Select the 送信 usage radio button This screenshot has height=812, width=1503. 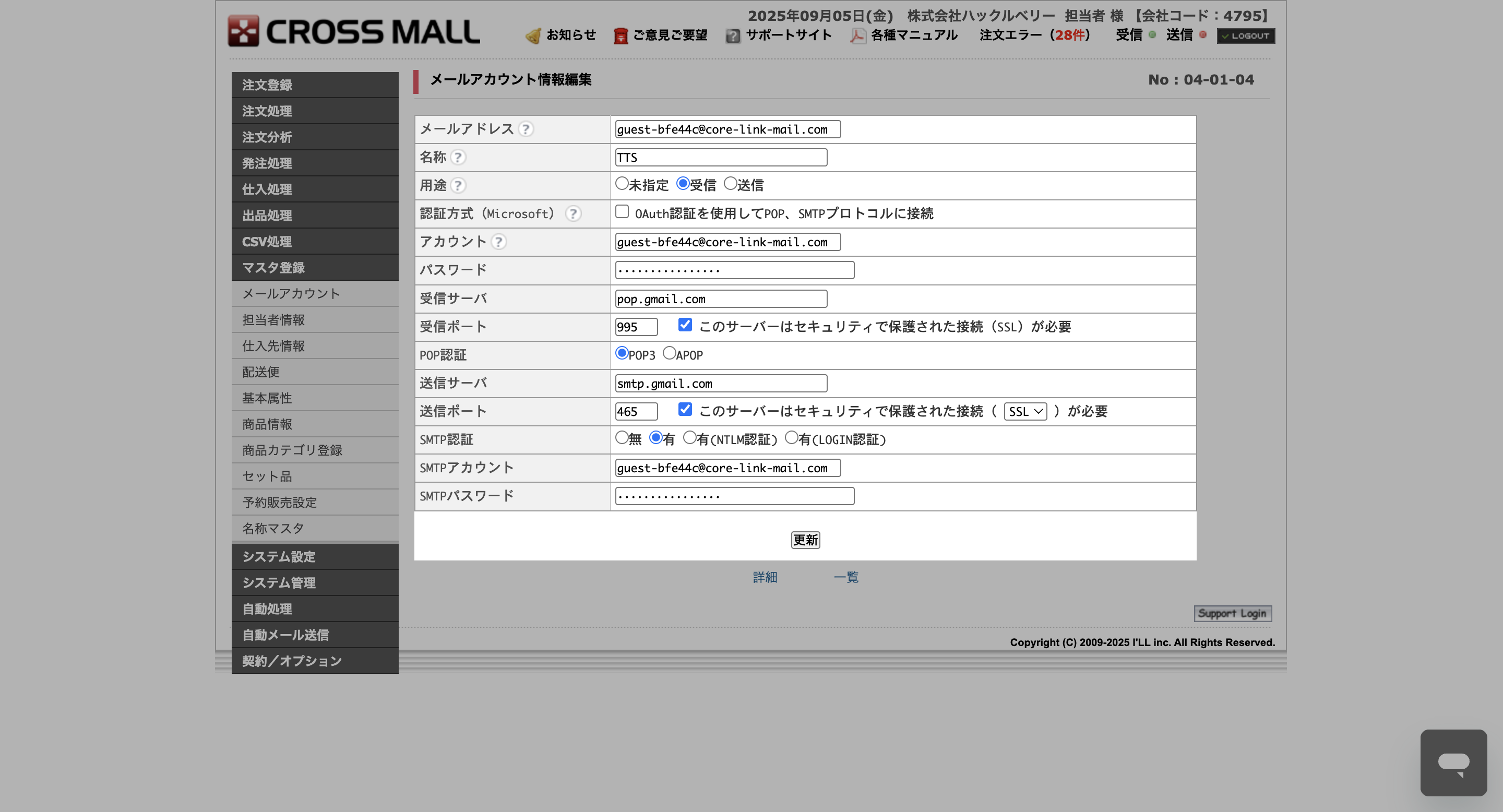tap(730, 184)
